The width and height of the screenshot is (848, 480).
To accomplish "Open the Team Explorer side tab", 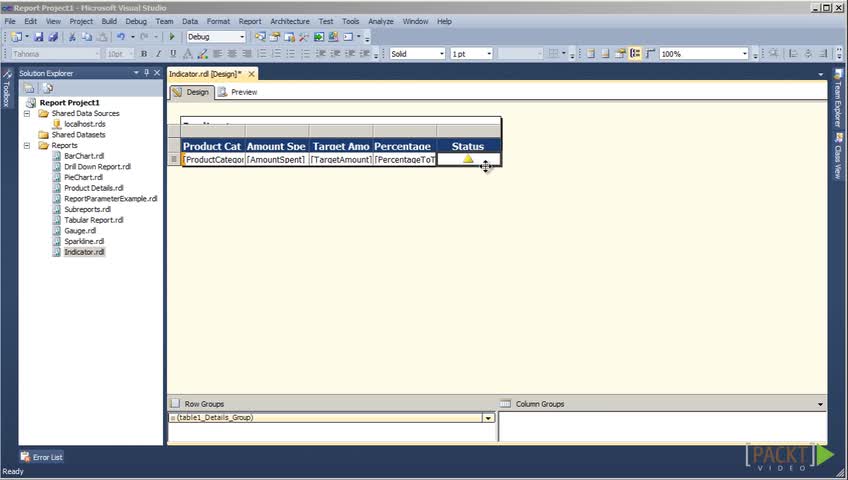I will click(838, 99).
